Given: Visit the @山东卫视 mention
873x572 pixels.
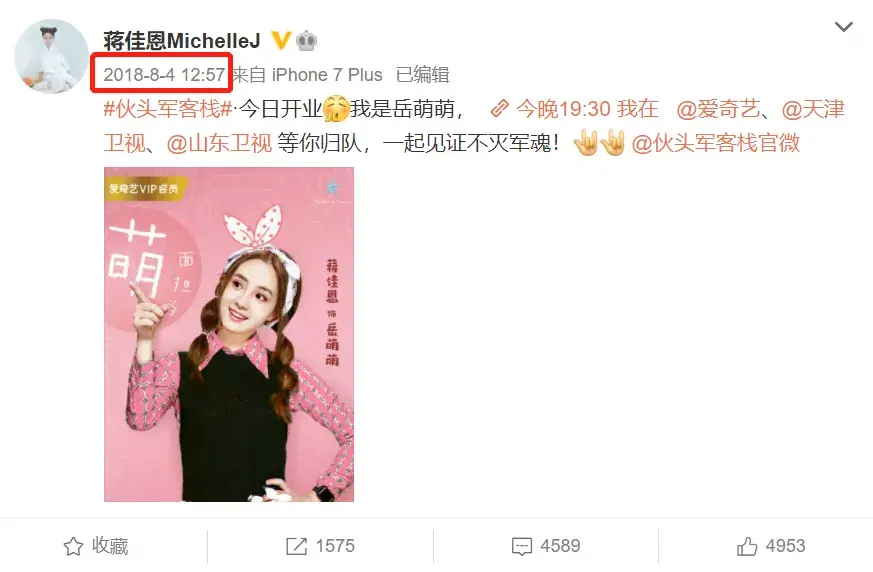Looking at the screenshot, I should [219, 143].
